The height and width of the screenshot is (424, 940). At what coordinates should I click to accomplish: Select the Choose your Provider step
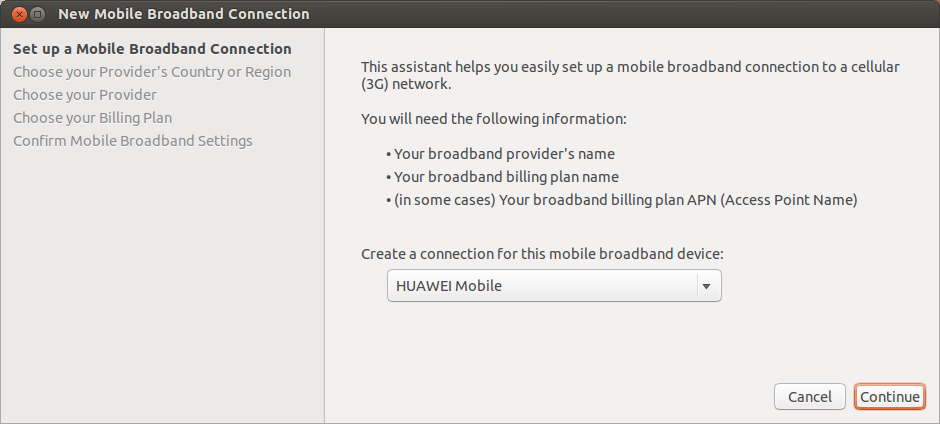coord(85,95)
